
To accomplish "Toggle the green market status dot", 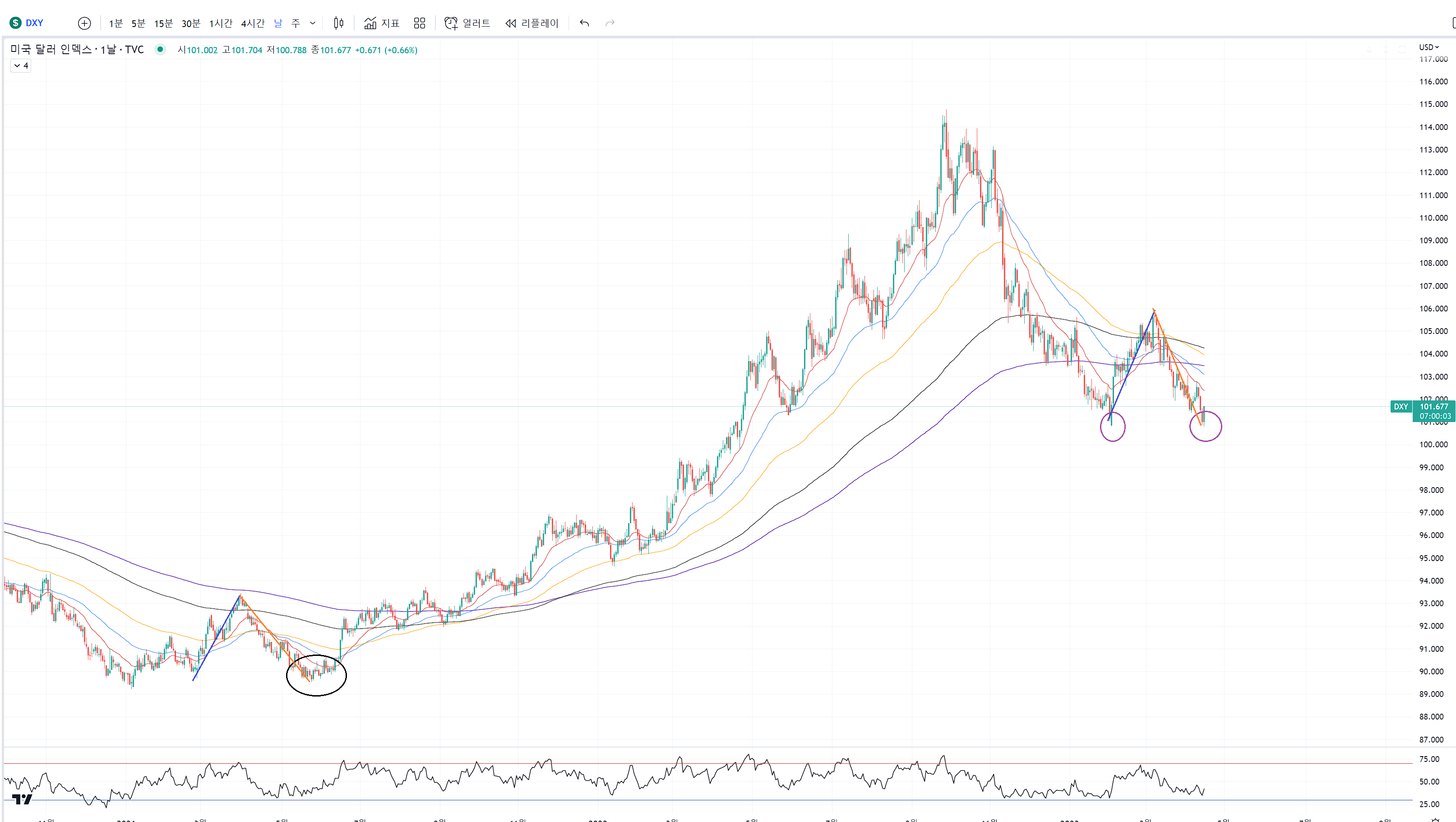I will [161, 50].
